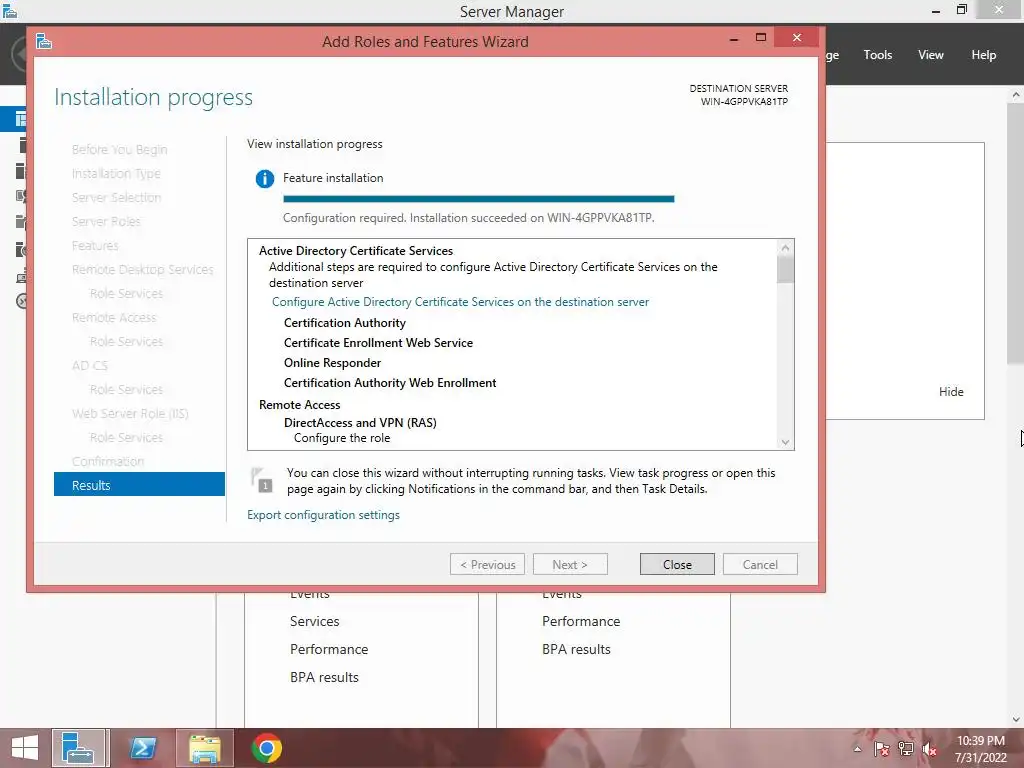This screenshot has width=1024, height=768.
Task: Click the Feature installation progress bar
Action: point(479,199)
